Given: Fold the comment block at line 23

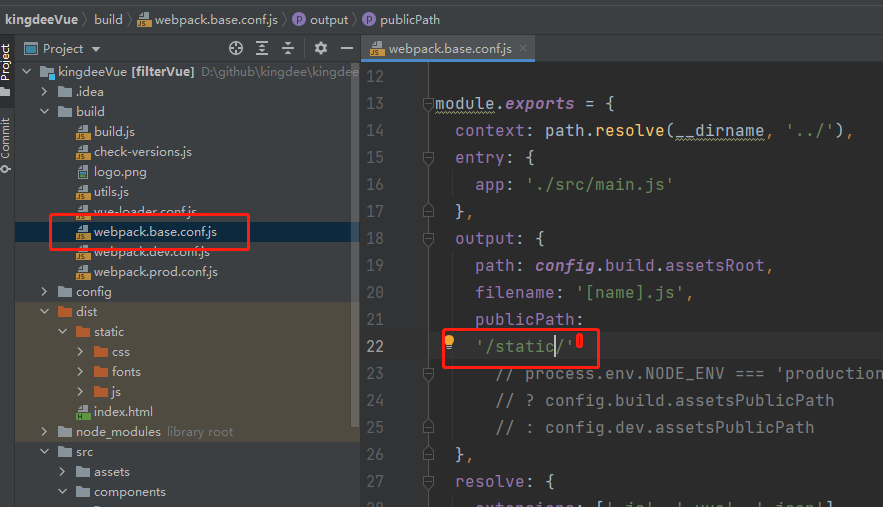Looking at the screenshot, I should [x=429, y=373].
